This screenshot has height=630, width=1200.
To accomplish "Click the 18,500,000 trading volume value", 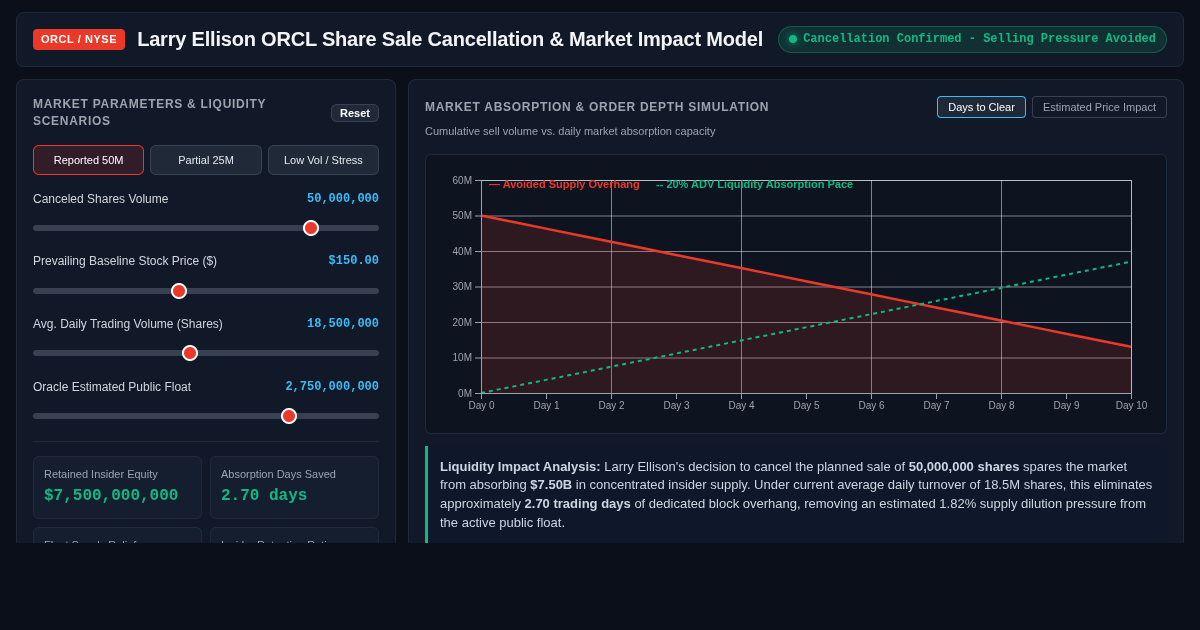I will [x=343, y=324].
